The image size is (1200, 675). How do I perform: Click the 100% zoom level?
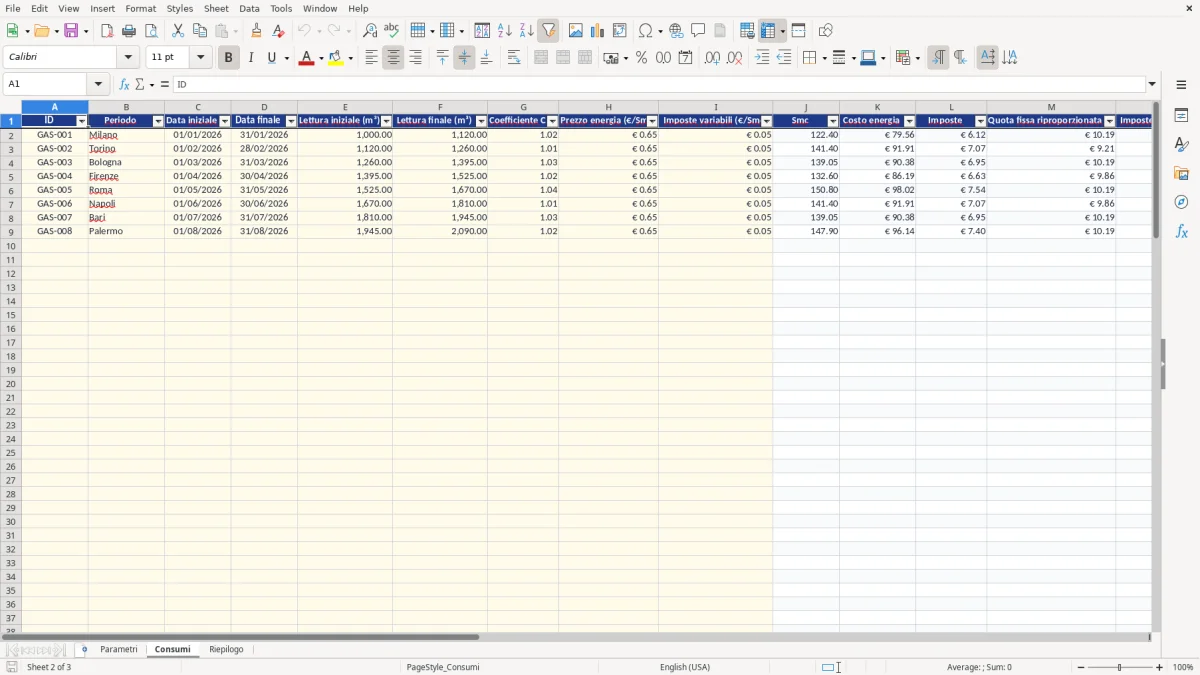(1183, 667)
